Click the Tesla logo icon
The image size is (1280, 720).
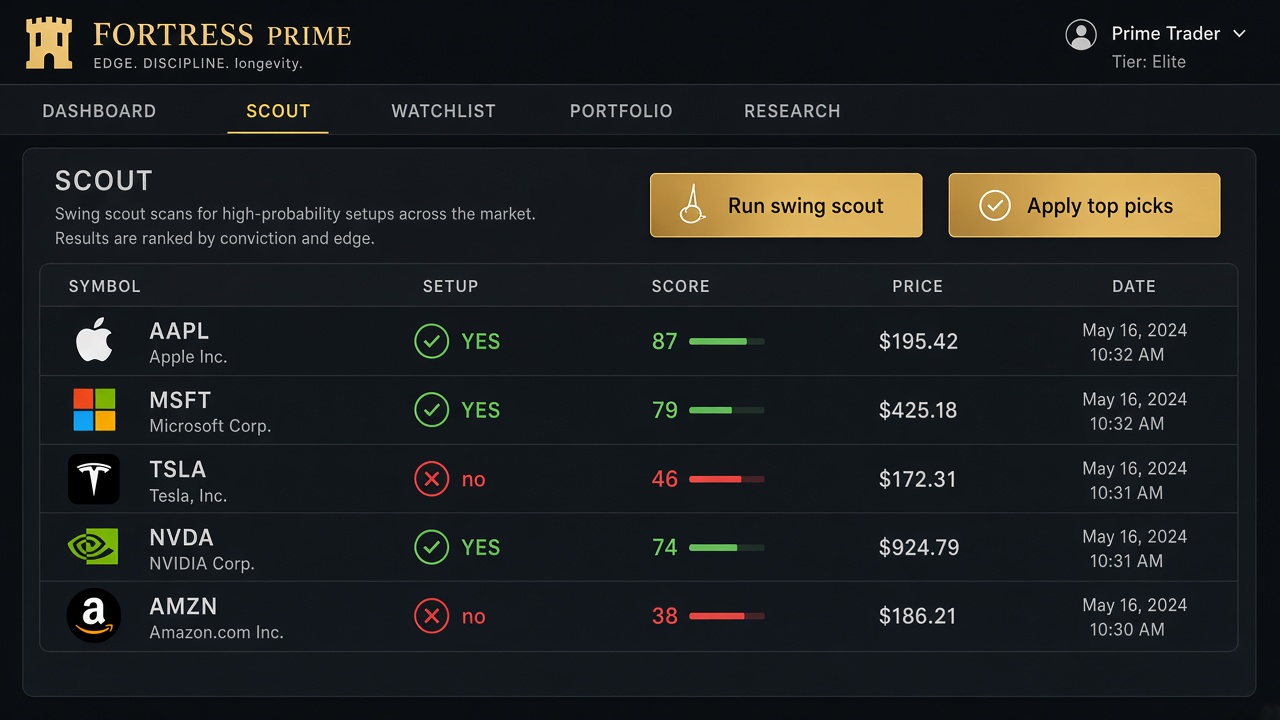coord(94,479)
